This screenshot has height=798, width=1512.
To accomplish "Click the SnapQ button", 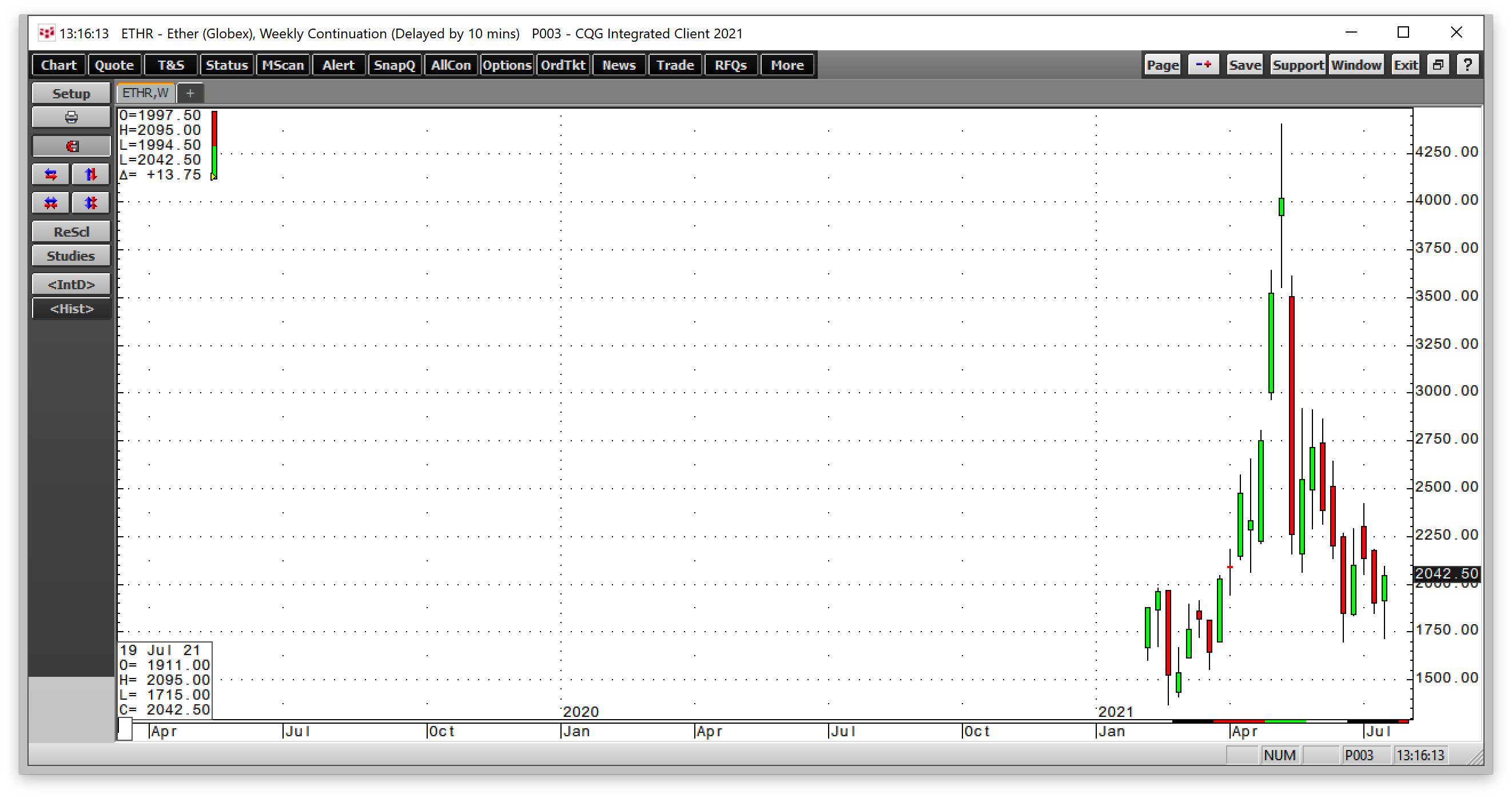I will (x=395, y=65).
